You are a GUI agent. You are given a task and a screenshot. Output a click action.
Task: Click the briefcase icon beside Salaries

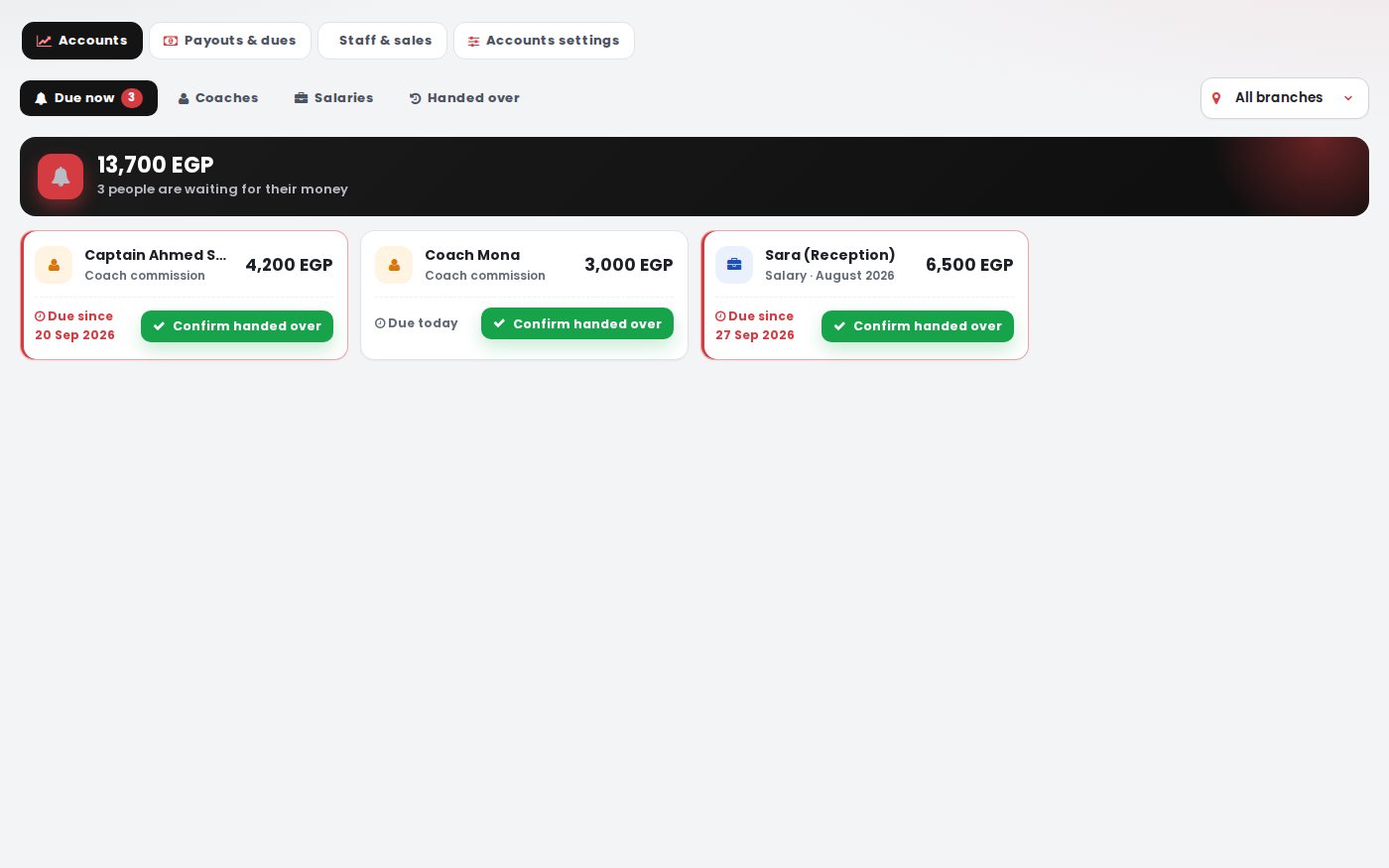point(302,98)
